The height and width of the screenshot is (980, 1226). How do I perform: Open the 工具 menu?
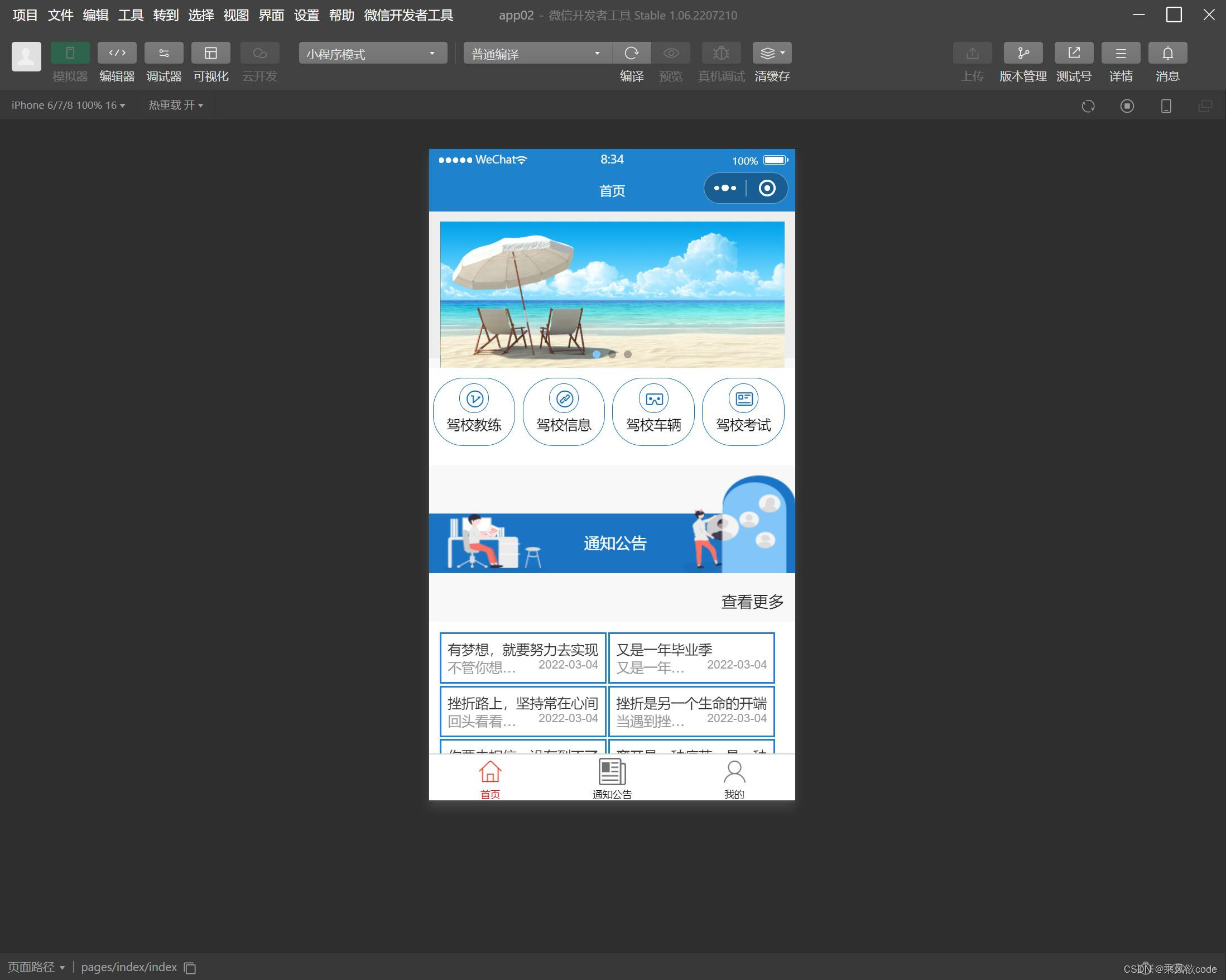[131, 16]
